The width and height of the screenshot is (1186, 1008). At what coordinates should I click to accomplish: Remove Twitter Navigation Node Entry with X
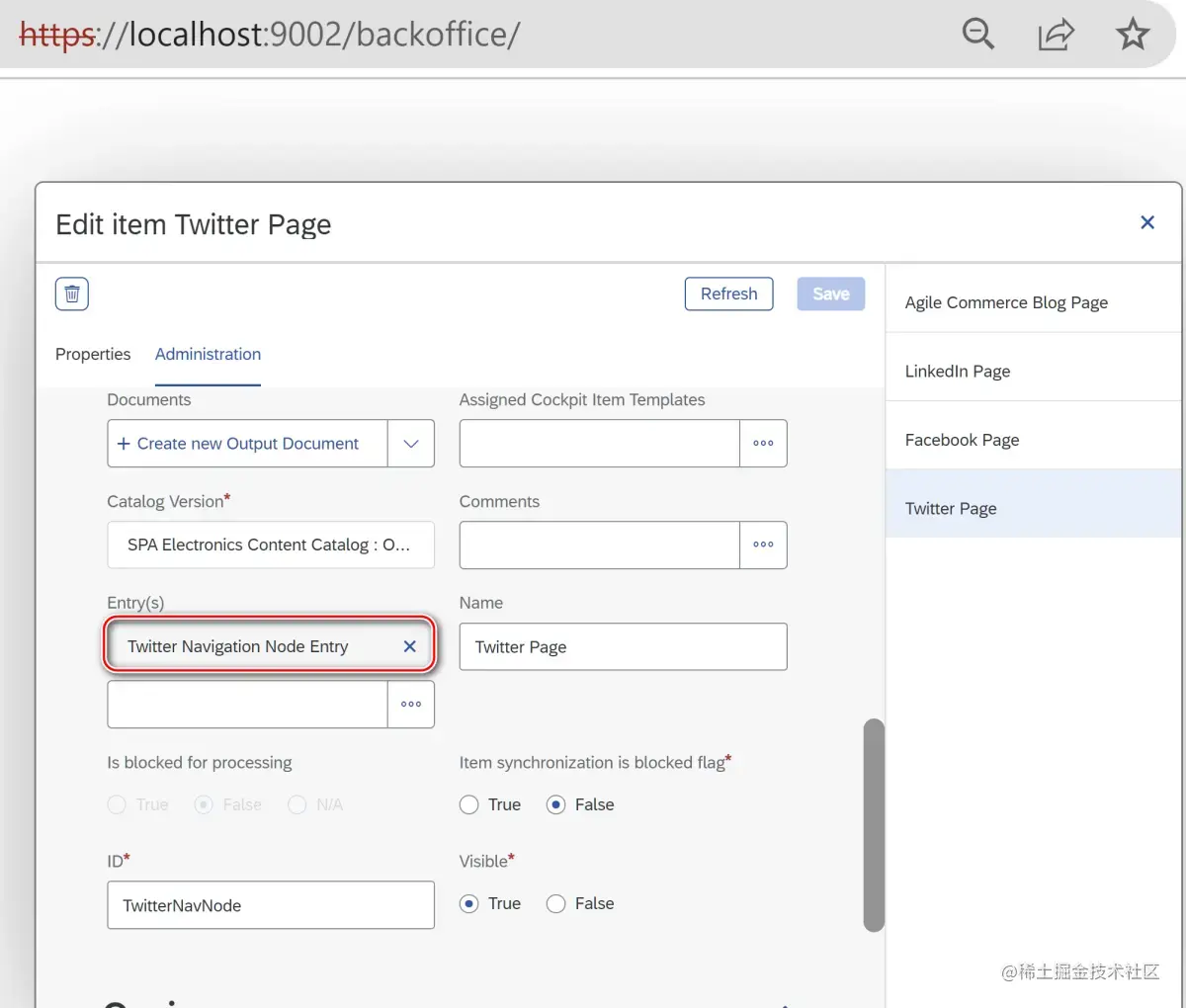(x=410, y=646)
